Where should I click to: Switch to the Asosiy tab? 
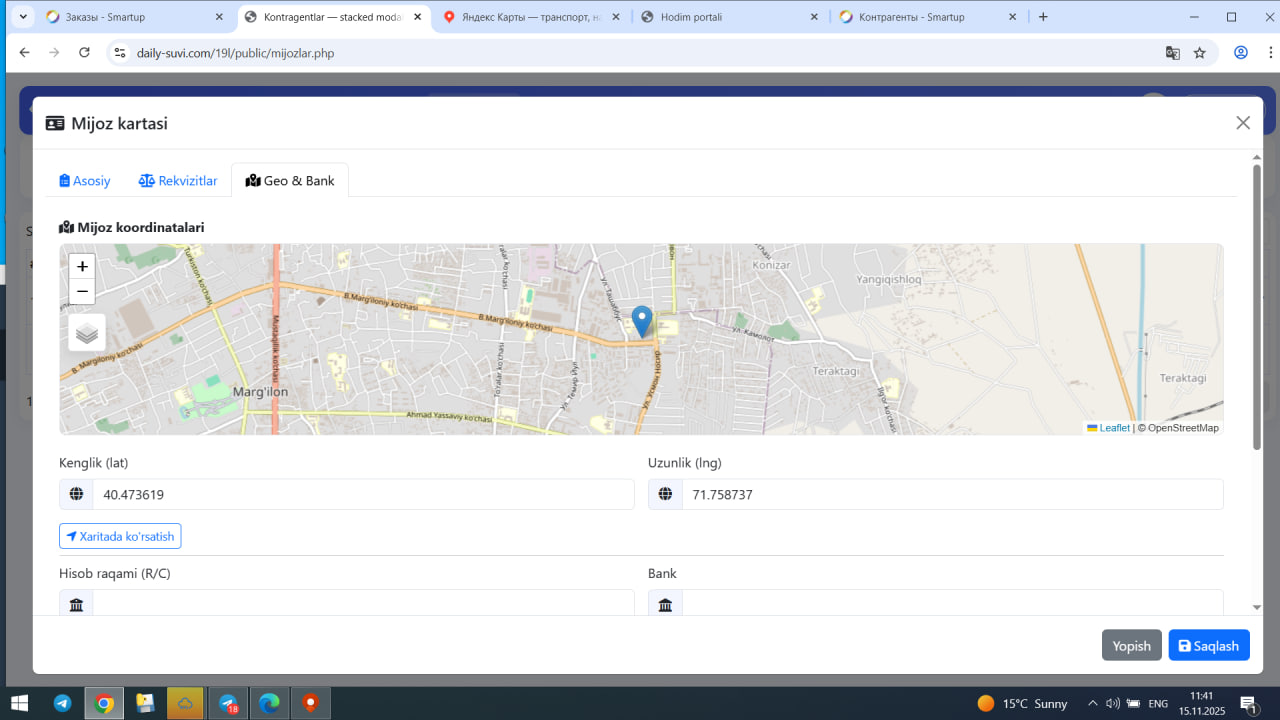click(x=85, y=181)
